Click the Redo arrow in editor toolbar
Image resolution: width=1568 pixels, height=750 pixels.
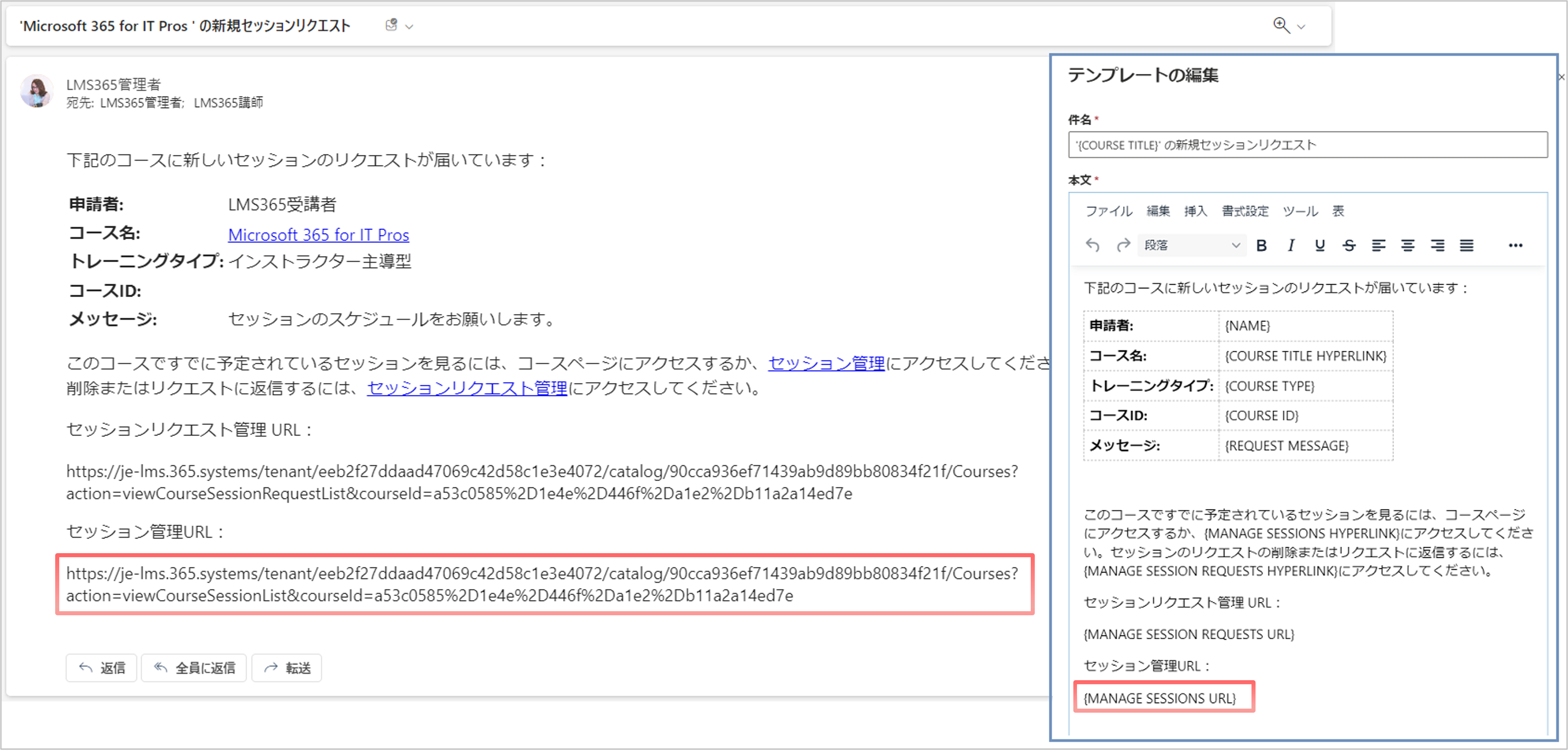coord(1123,245)
